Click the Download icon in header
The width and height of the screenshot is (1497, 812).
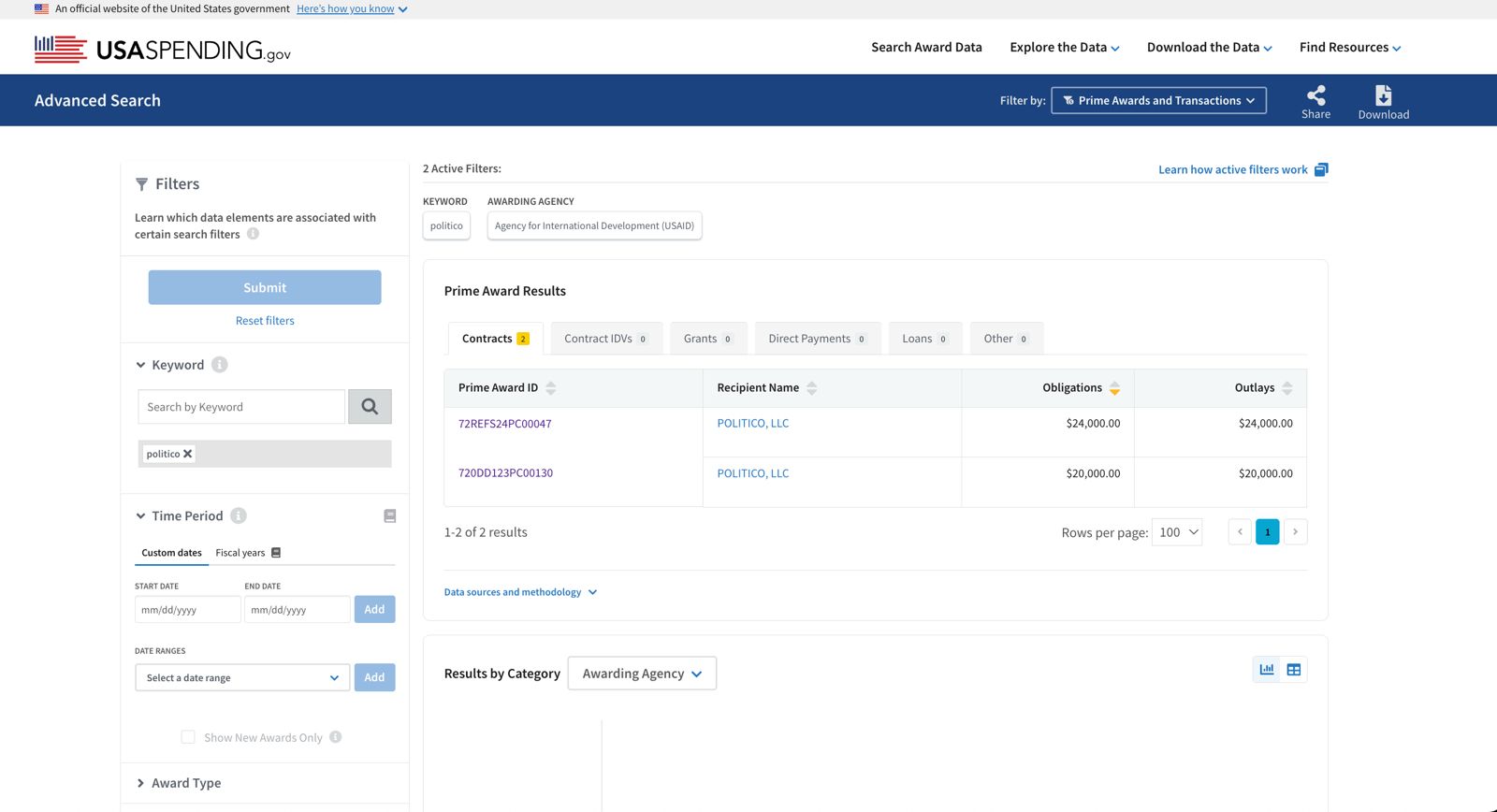click(x=1383, y=95)
